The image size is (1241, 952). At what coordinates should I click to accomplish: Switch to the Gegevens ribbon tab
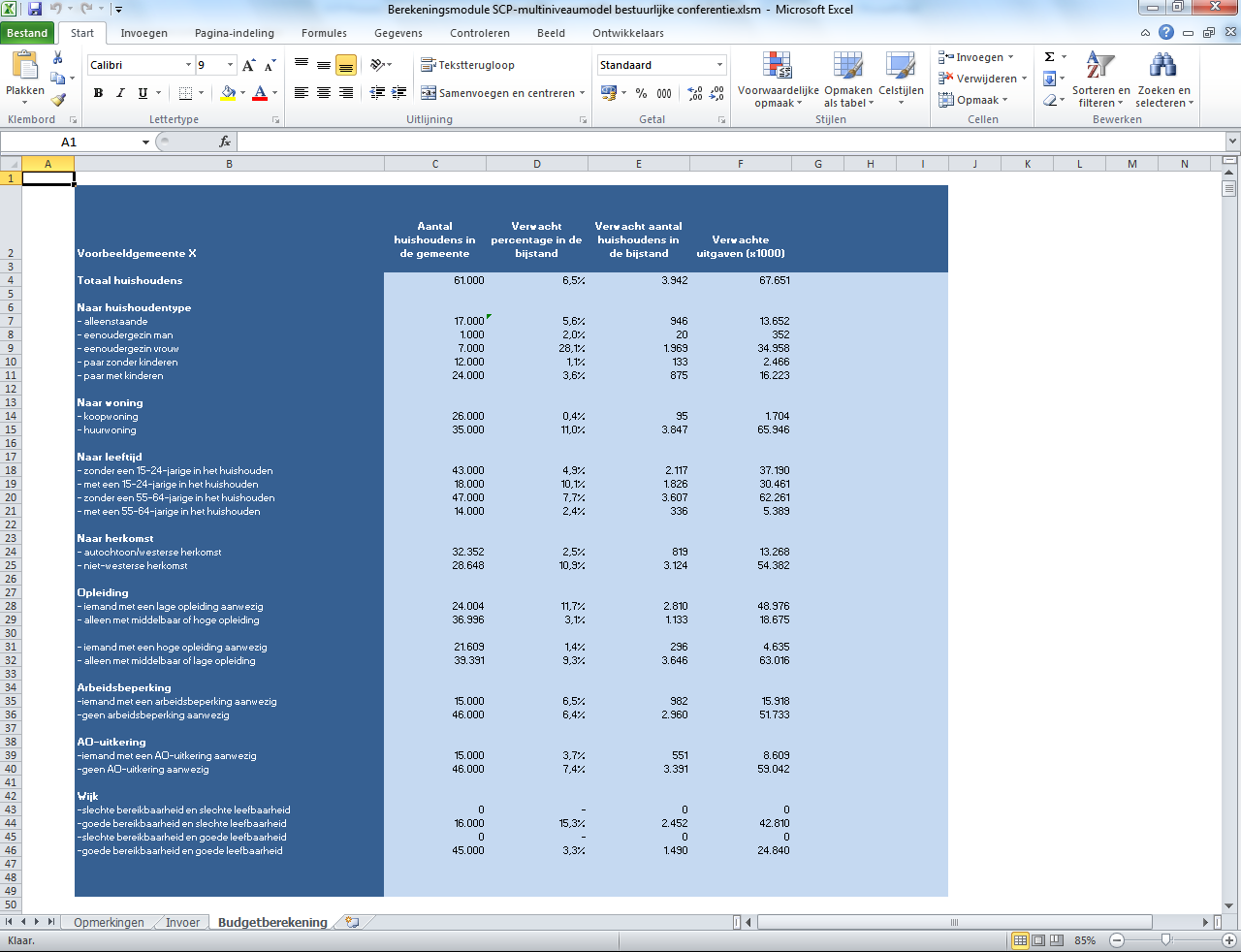pos(398,33)
